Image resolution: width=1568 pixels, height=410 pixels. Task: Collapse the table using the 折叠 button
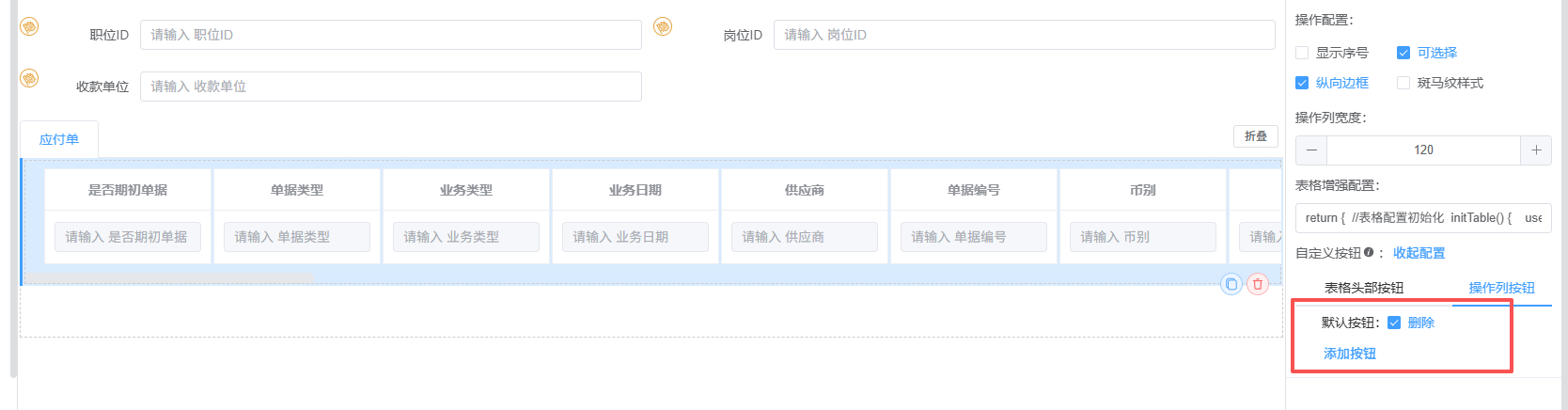click(x=1255, y=136)
